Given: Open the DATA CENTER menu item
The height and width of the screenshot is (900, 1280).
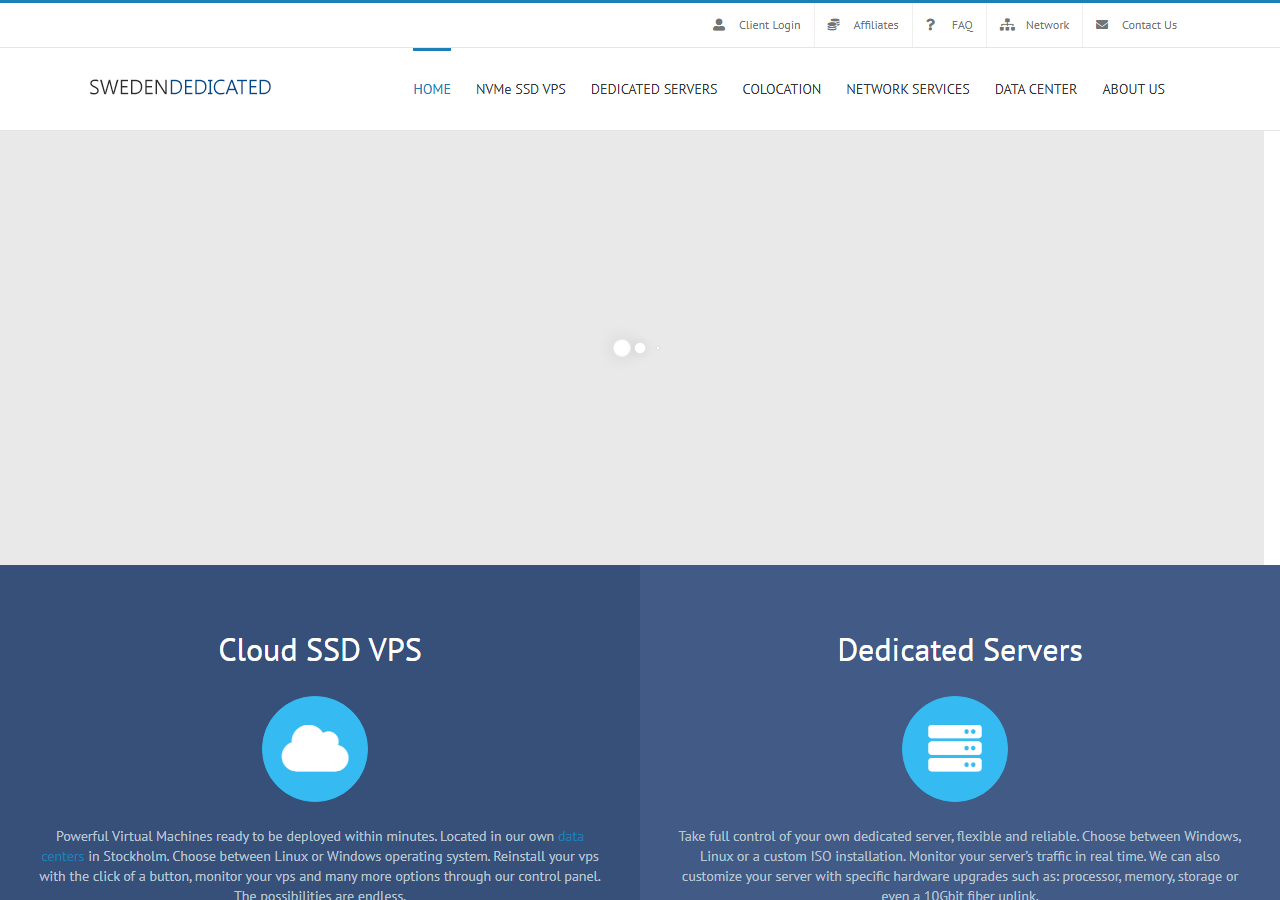Looking at the screenshot, I should 1036,89.
